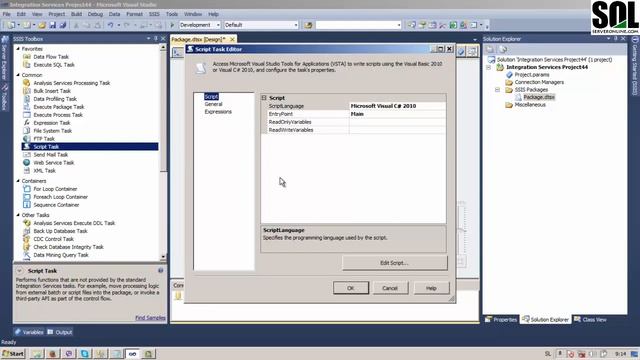This screenshot has height=360, width=640.
Task: Collapse the Common group in SSIS Toolbox
Action: [x=18, y=75]
